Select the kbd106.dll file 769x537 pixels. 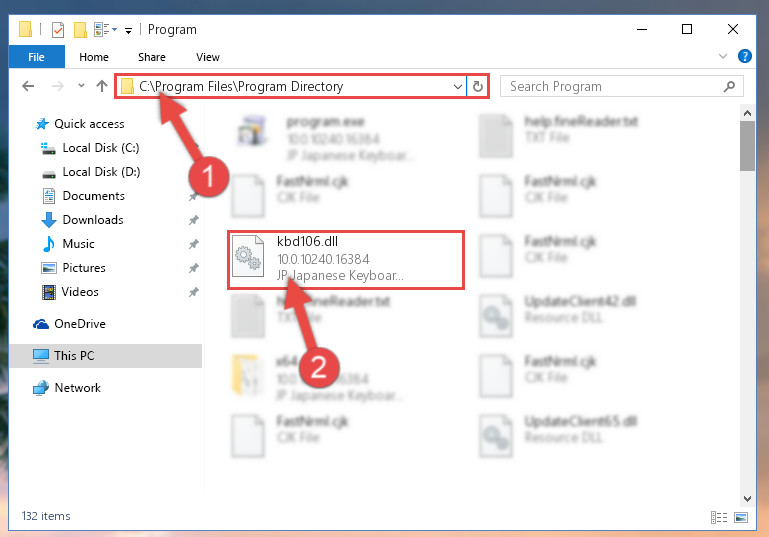[346, 259]
